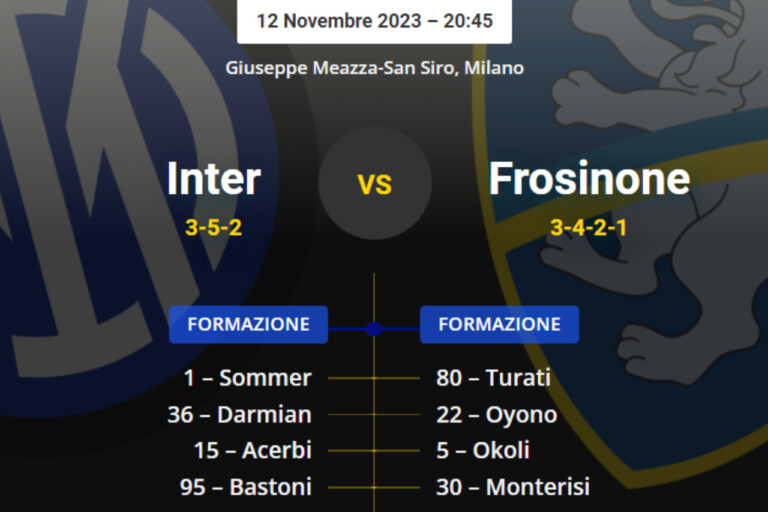
Task: Click the Frosinone team name
Action: (x=589, y=179)
